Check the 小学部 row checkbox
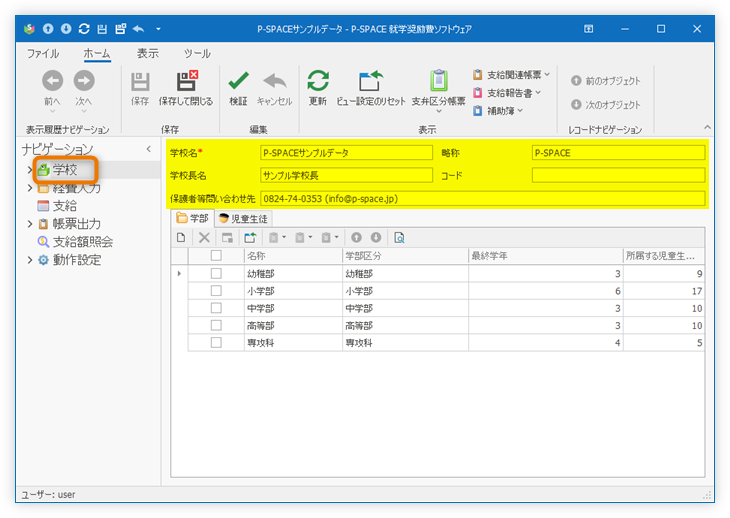730x518 pixels. [216, 290]
